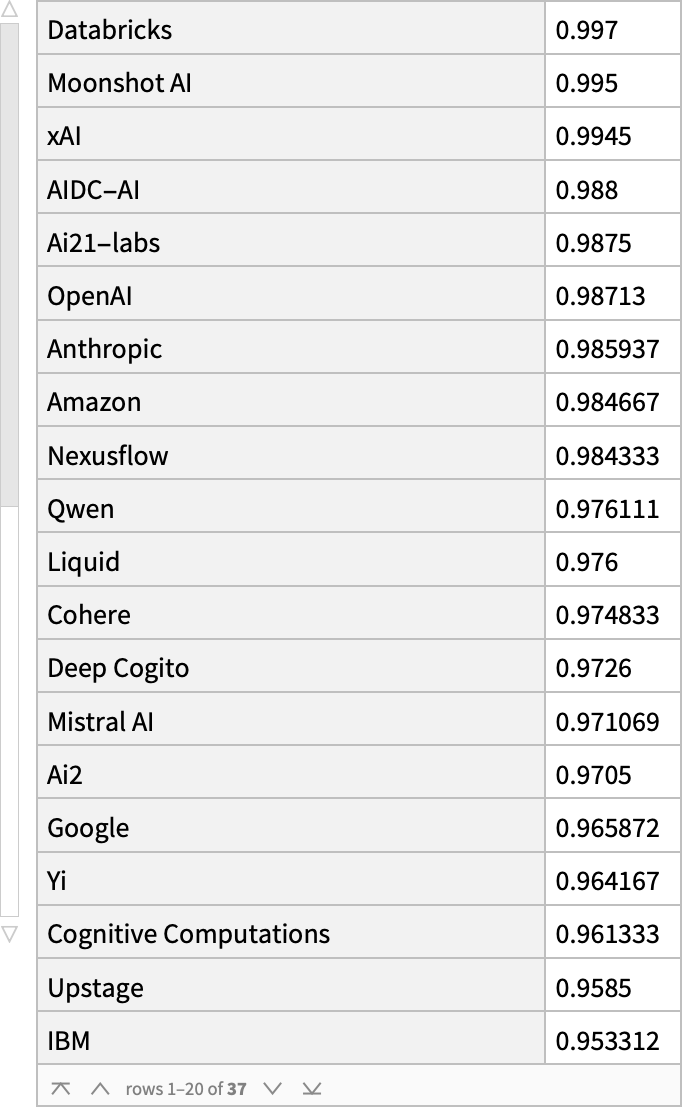684x1108 pixels.
Task: Click the scroll down triangle arrow
Action: click(x=10, y=934)
